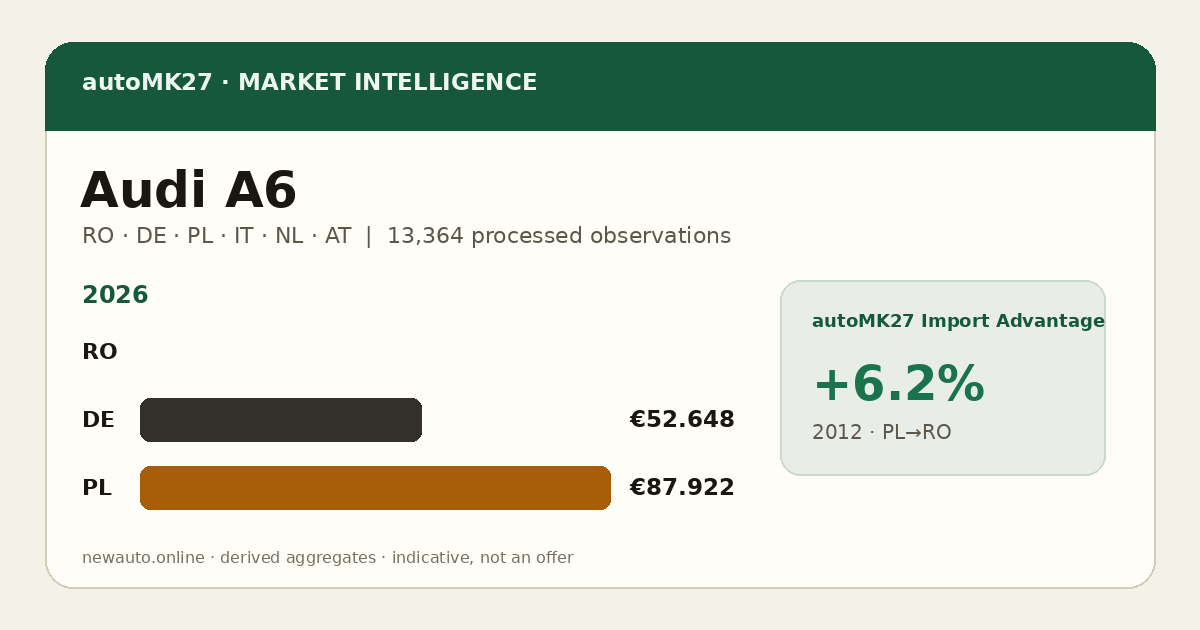Click the autoMK27 Market Intelligence header

309,83
